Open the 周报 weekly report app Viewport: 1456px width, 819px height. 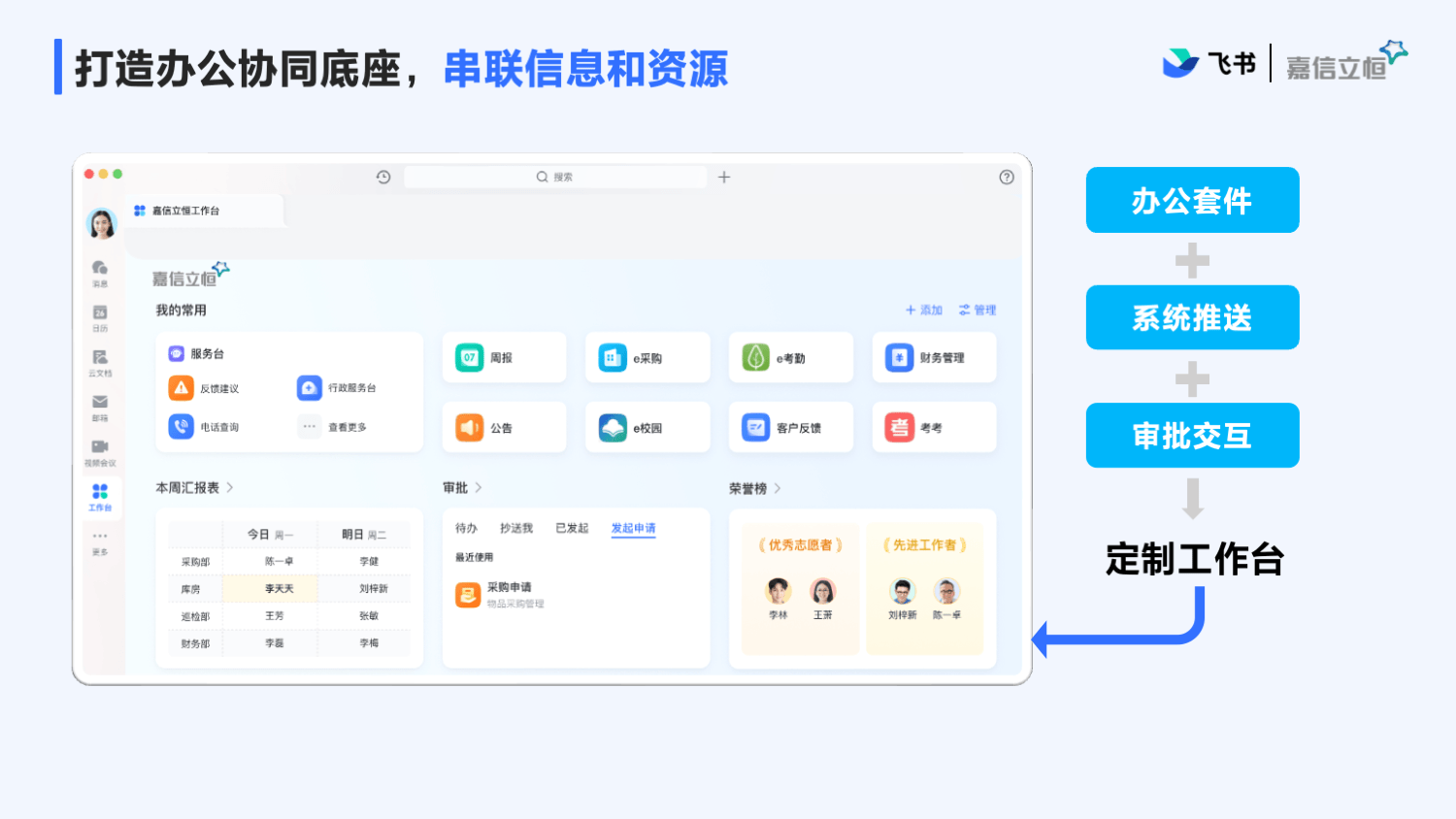point(504,358)
